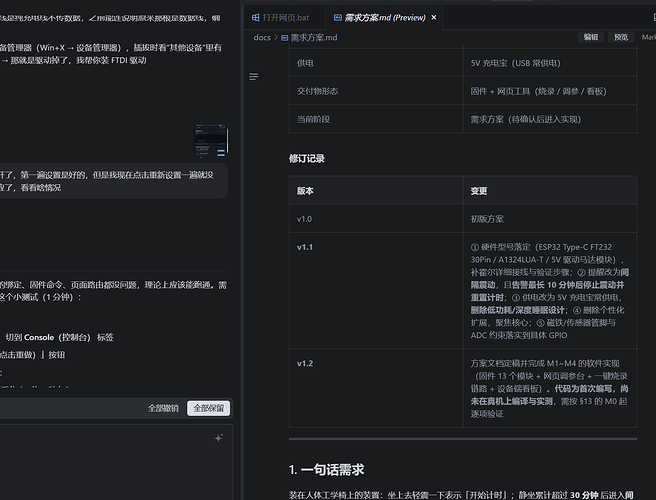Click the Windows icon on 打开网页.bat tab
Viewport: 656px width, 500px height.
click(255, 18)
